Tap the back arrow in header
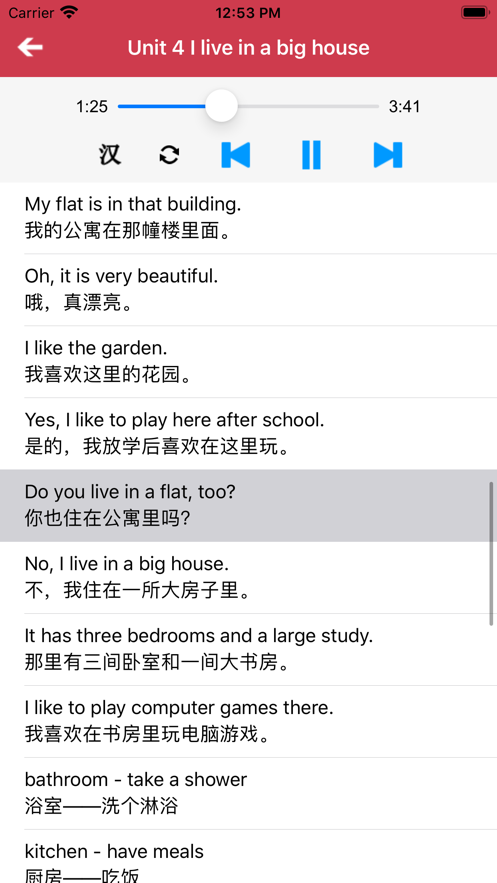Viewport: 497px width, 883px height. (30, 47)
